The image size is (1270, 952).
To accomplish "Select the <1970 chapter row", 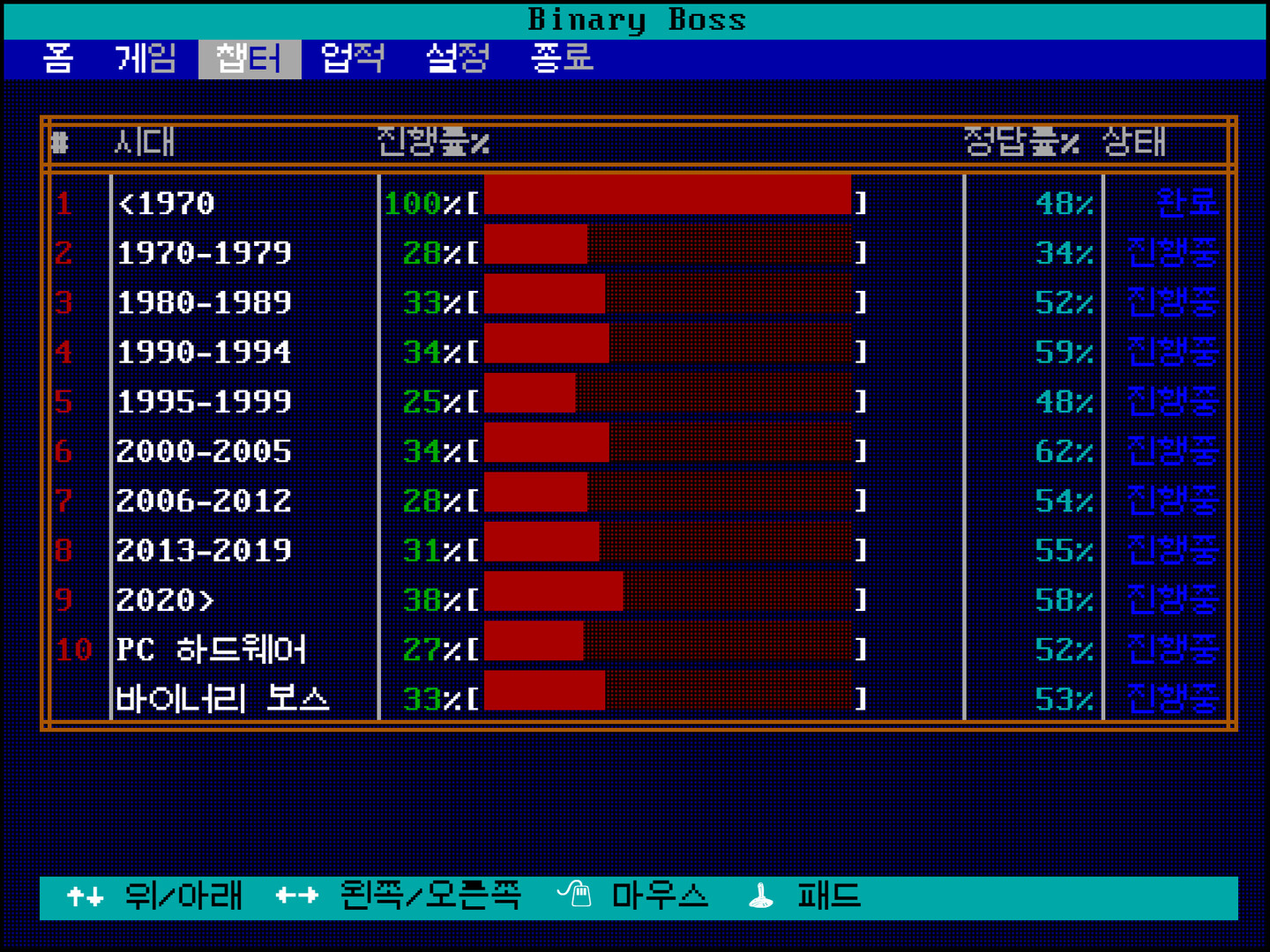I will (167, 204).
